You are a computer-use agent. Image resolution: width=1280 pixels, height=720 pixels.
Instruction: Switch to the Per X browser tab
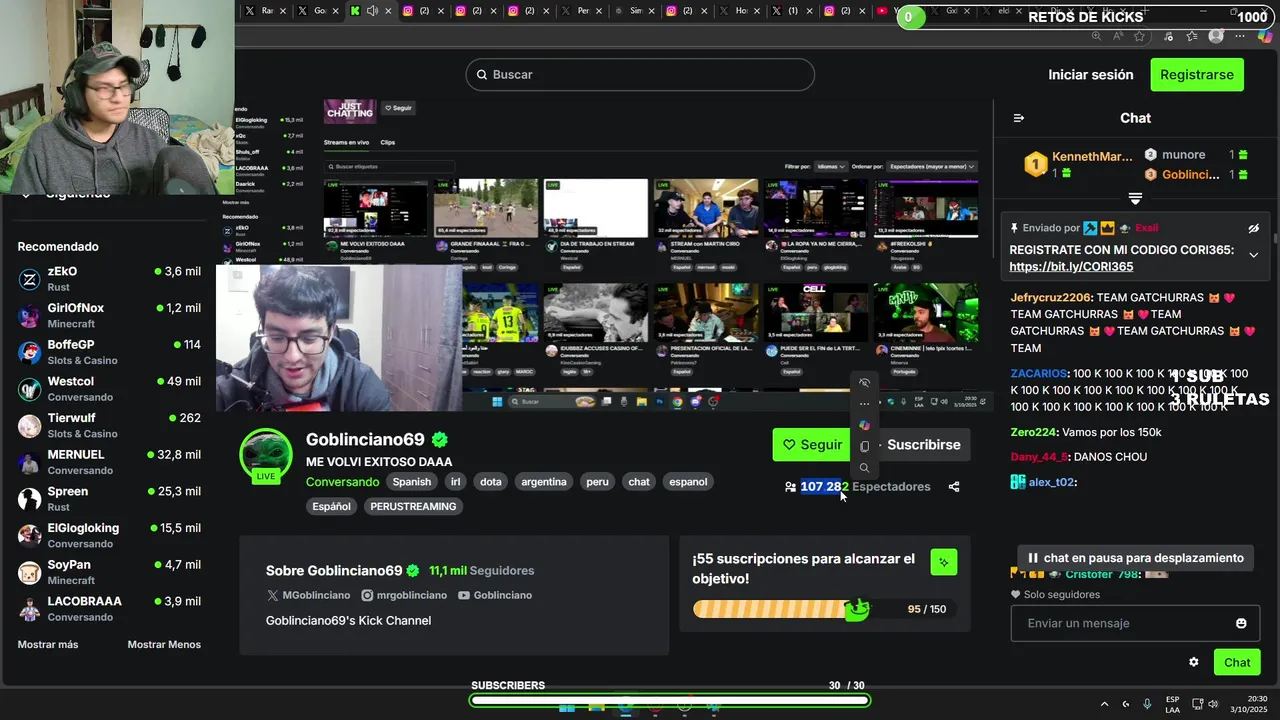(579, 11)
